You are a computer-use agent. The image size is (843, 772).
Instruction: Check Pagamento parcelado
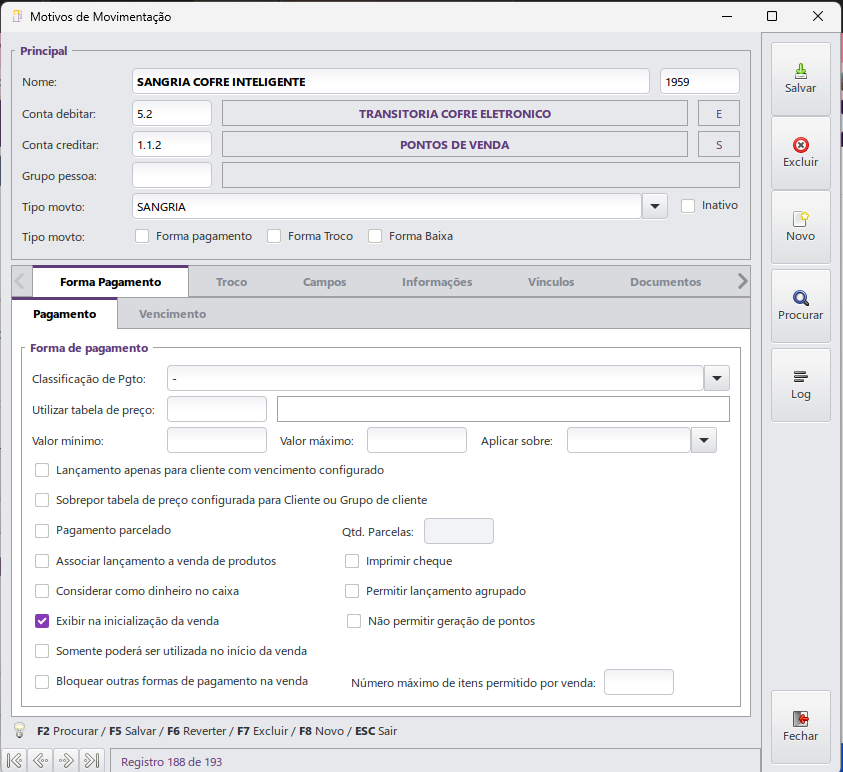click(42, 531)
